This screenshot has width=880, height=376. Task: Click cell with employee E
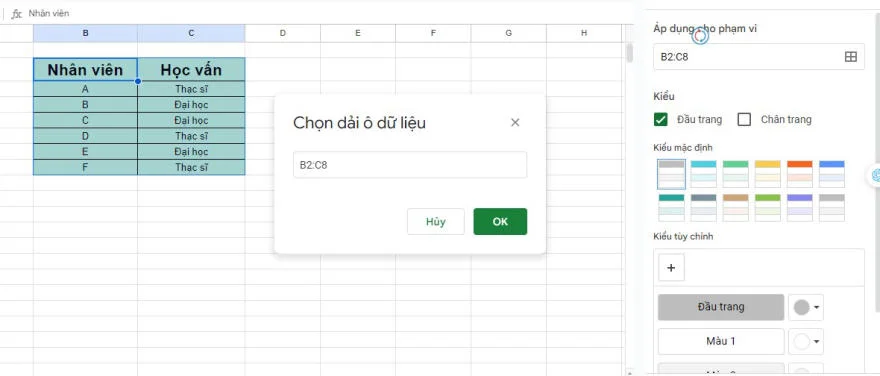click(85, 152)
